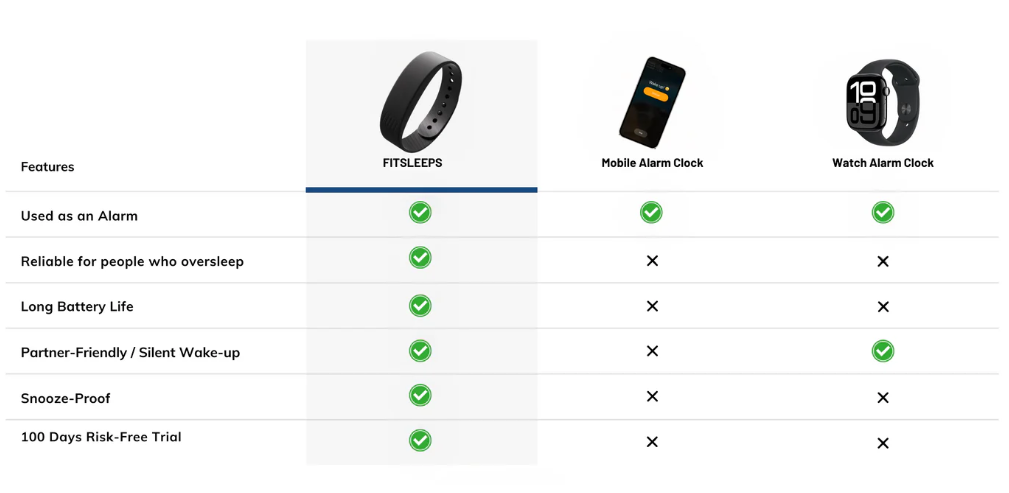This screenshot has width=1009, height=493.
Task: Click Watch Alarm Clock X in 100 Days Risk-Free Trial row
Action: click(x=883, y=443)
